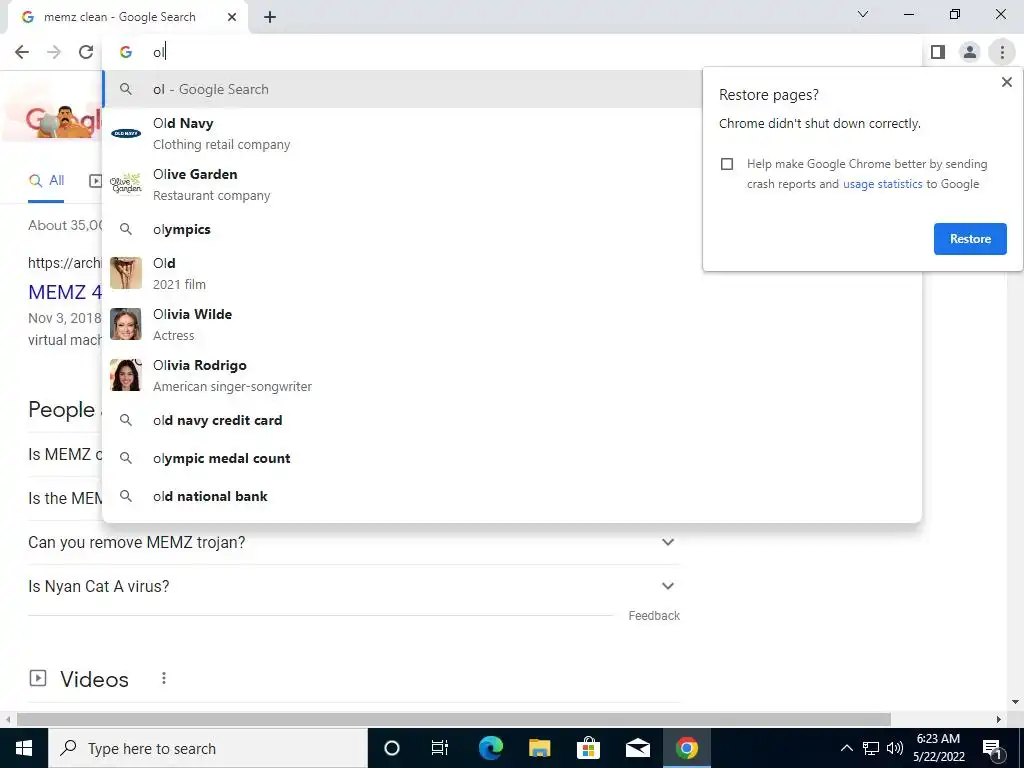Tick the crash reports checkbox

pos(727,164)
